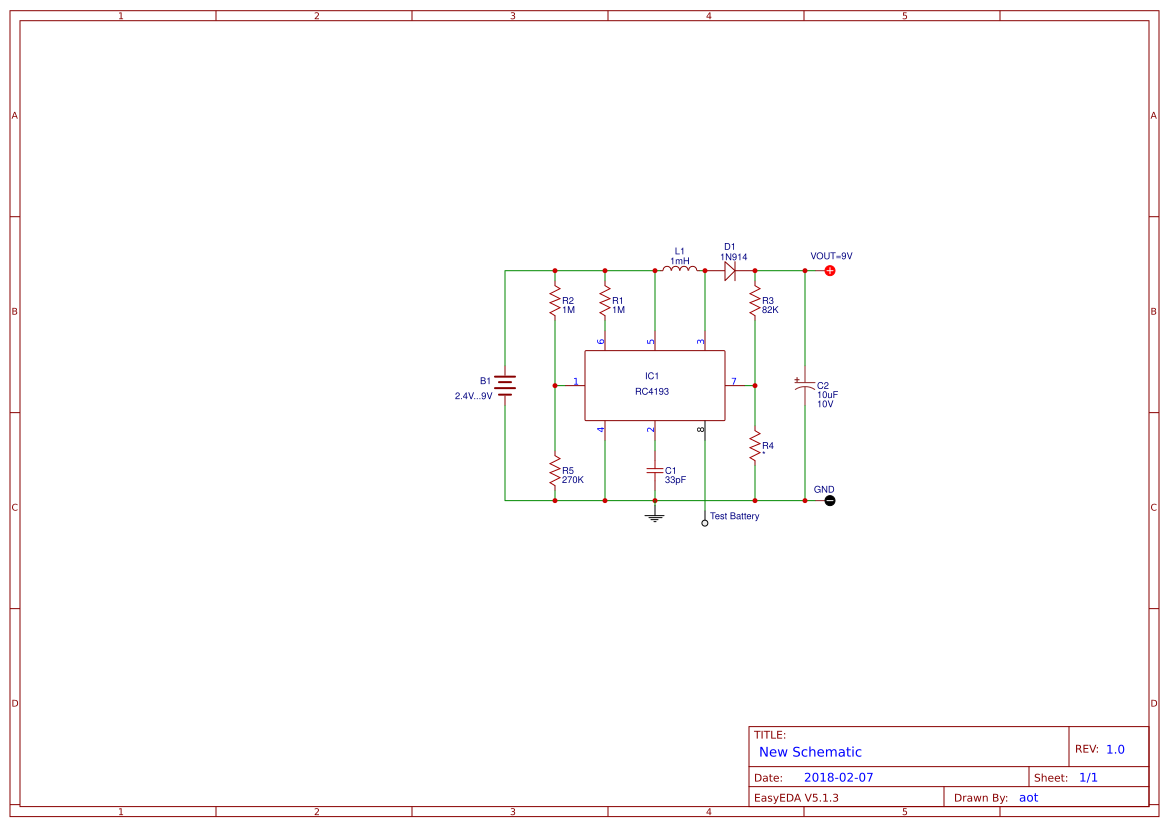The image size is (1169, 827).
Task: Click the 2018-02-07 date value
Action: coord(839,777)
